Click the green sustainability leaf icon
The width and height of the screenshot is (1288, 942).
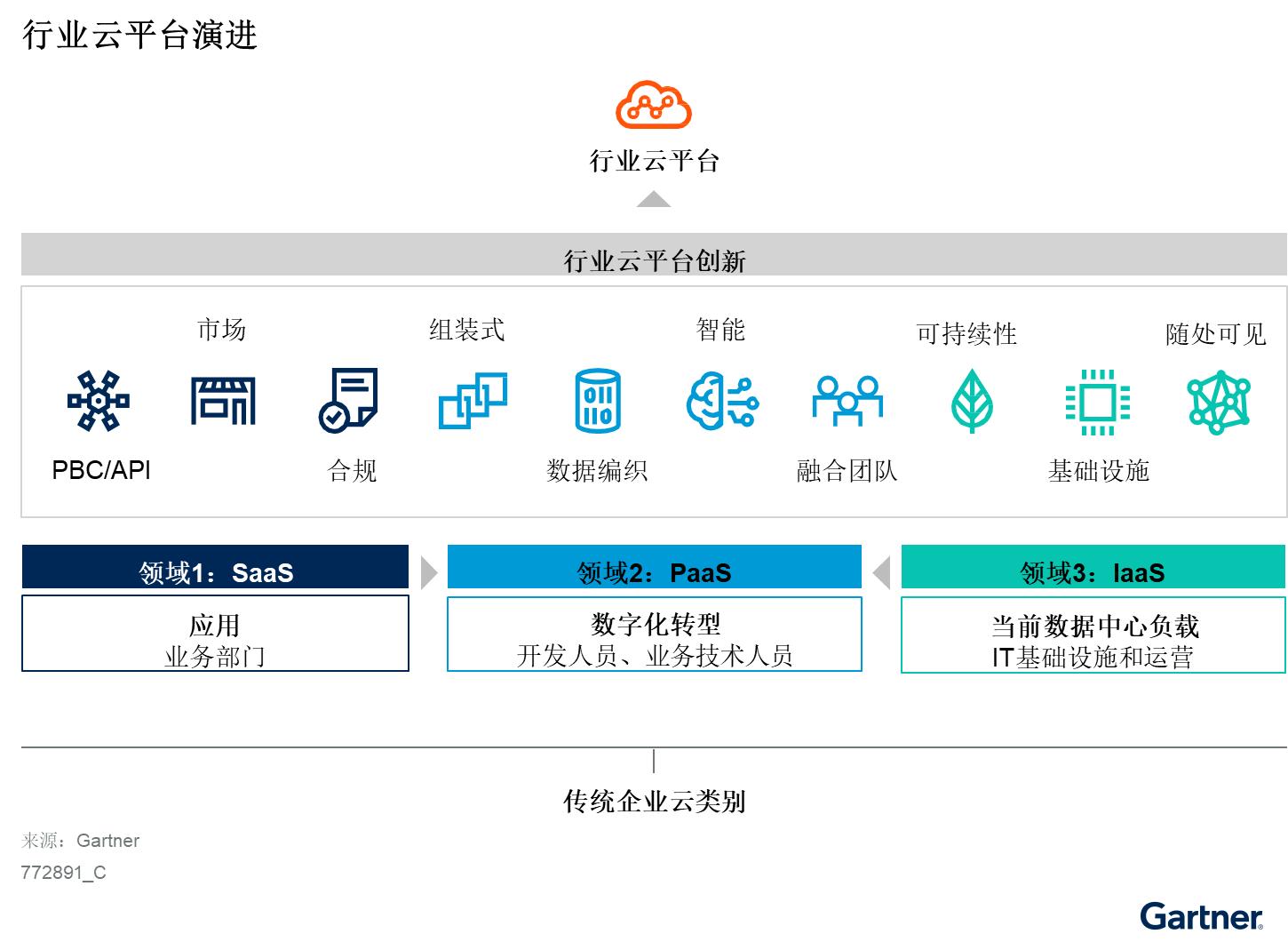click(972, 402)
